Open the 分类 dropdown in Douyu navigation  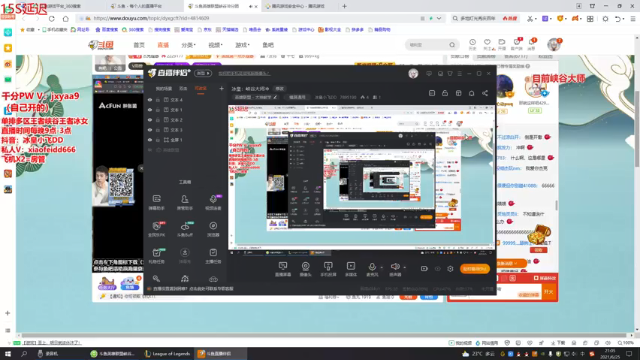pyautogui.click(x=188, y=45)
